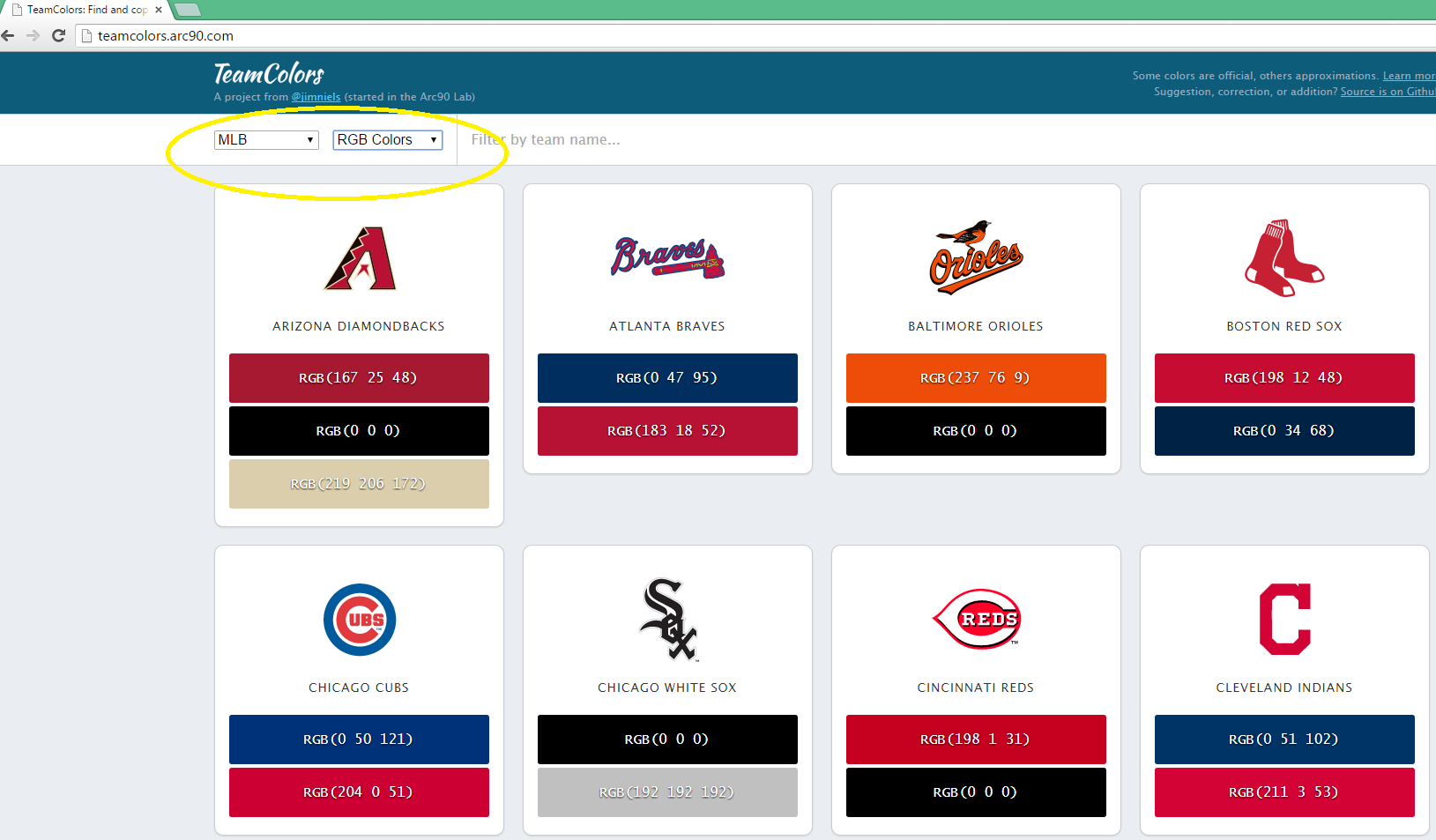Copy Orioles orange RGB(237 76 9)

click(x=976, y=378)
